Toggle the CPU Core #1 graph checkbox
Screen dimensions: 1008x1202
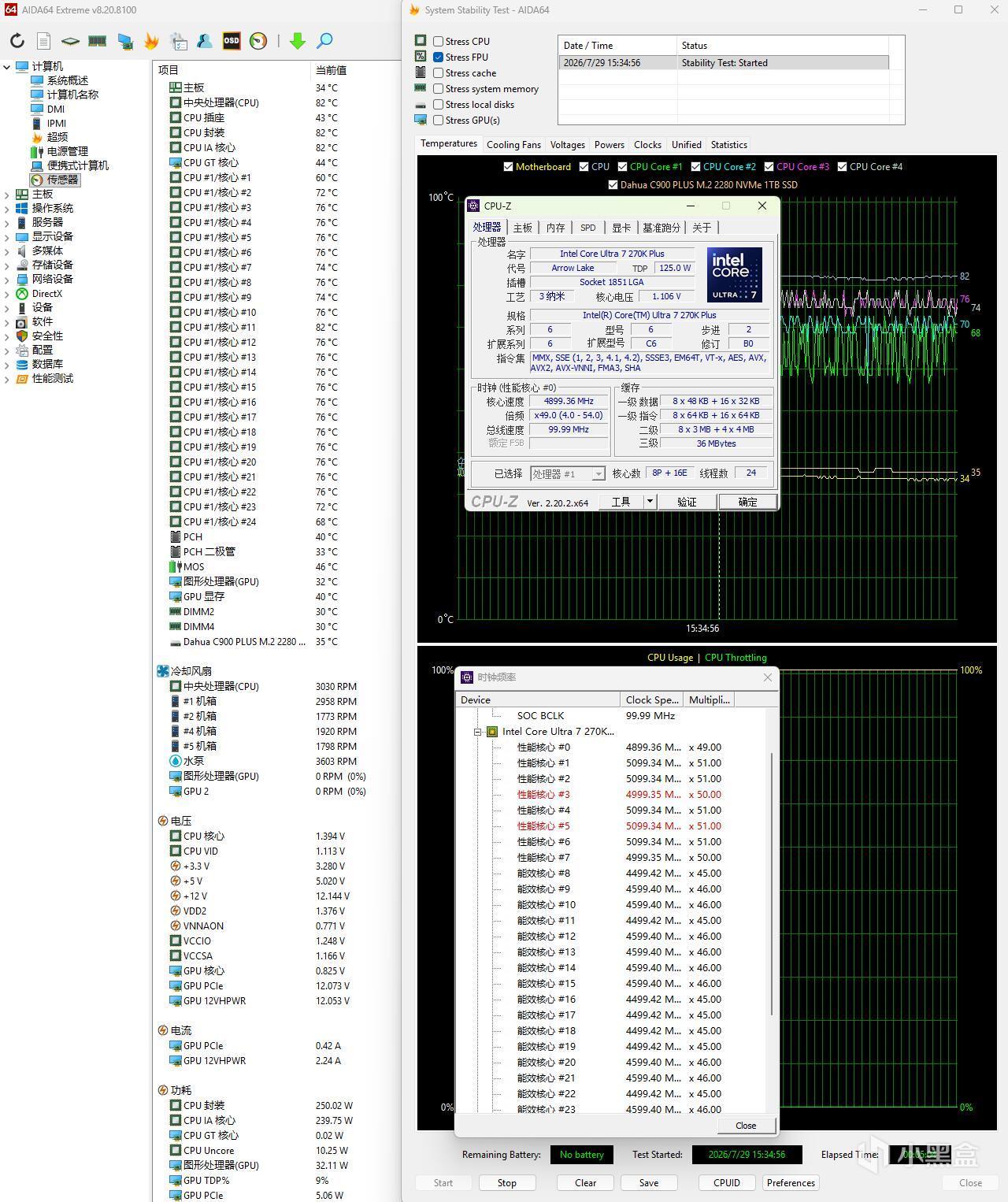tap(623, 166)
